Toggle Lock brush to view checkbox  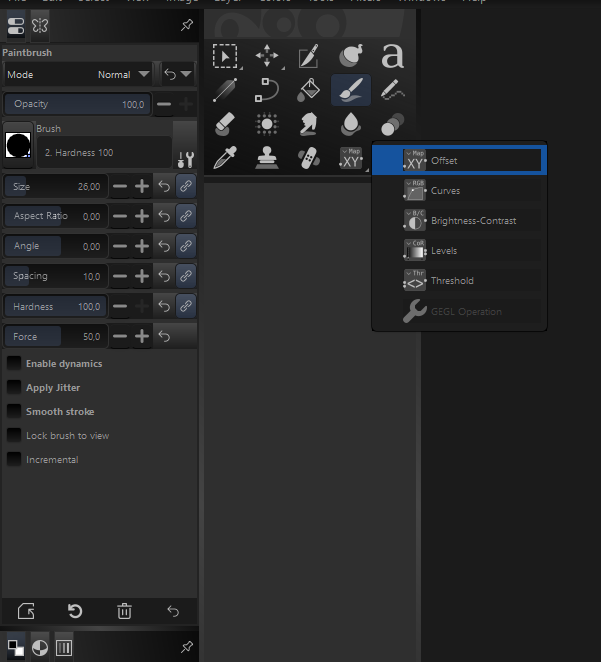(14, 435)
